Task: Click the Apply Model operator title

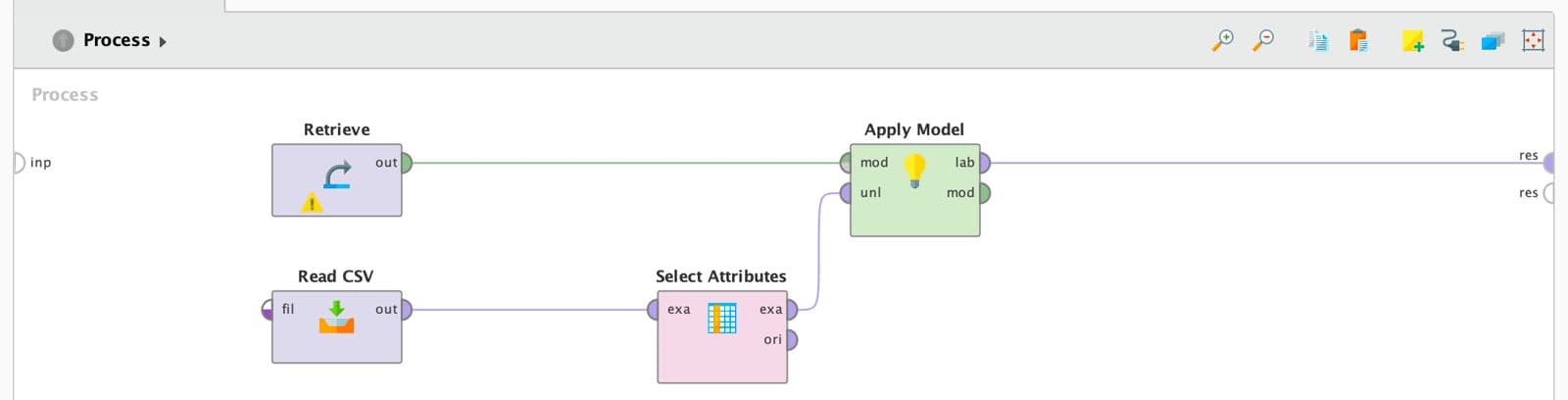Action: (914, 129)
